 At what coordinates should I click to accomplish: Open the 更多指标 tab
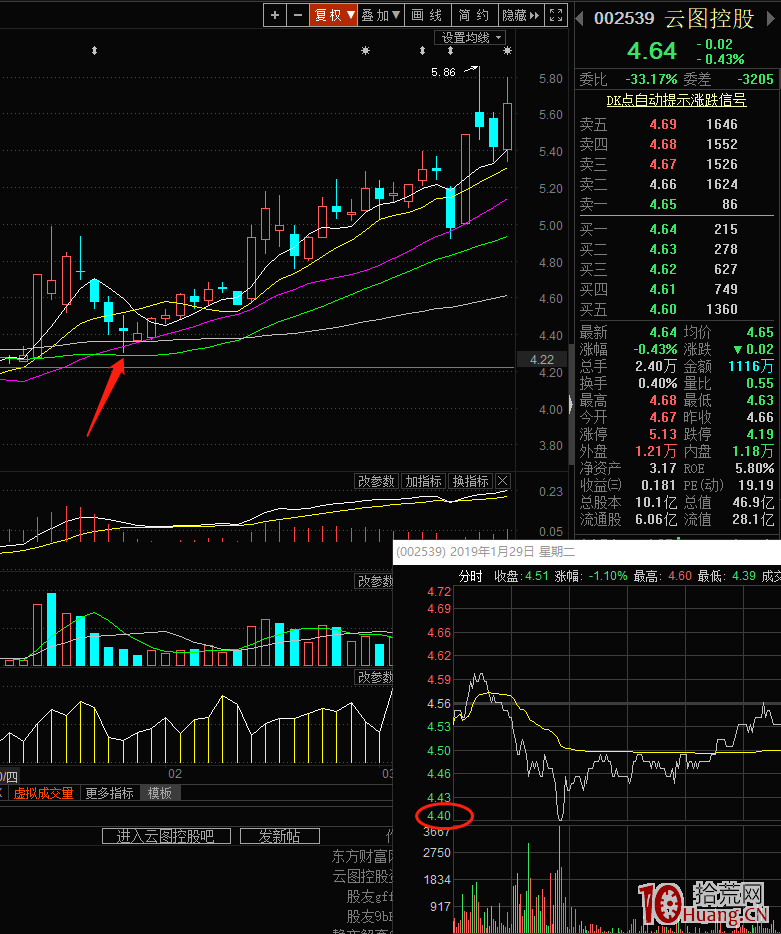click(110, 793)
